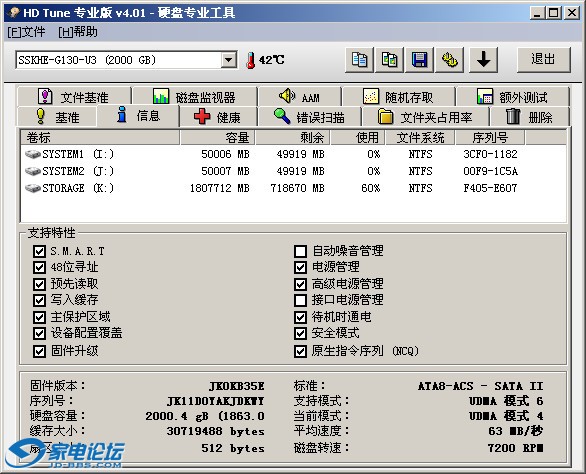The image size is (586, 474).
Task: Enable the 接口电源管理 checkbox
Action: tap(300, 300)
